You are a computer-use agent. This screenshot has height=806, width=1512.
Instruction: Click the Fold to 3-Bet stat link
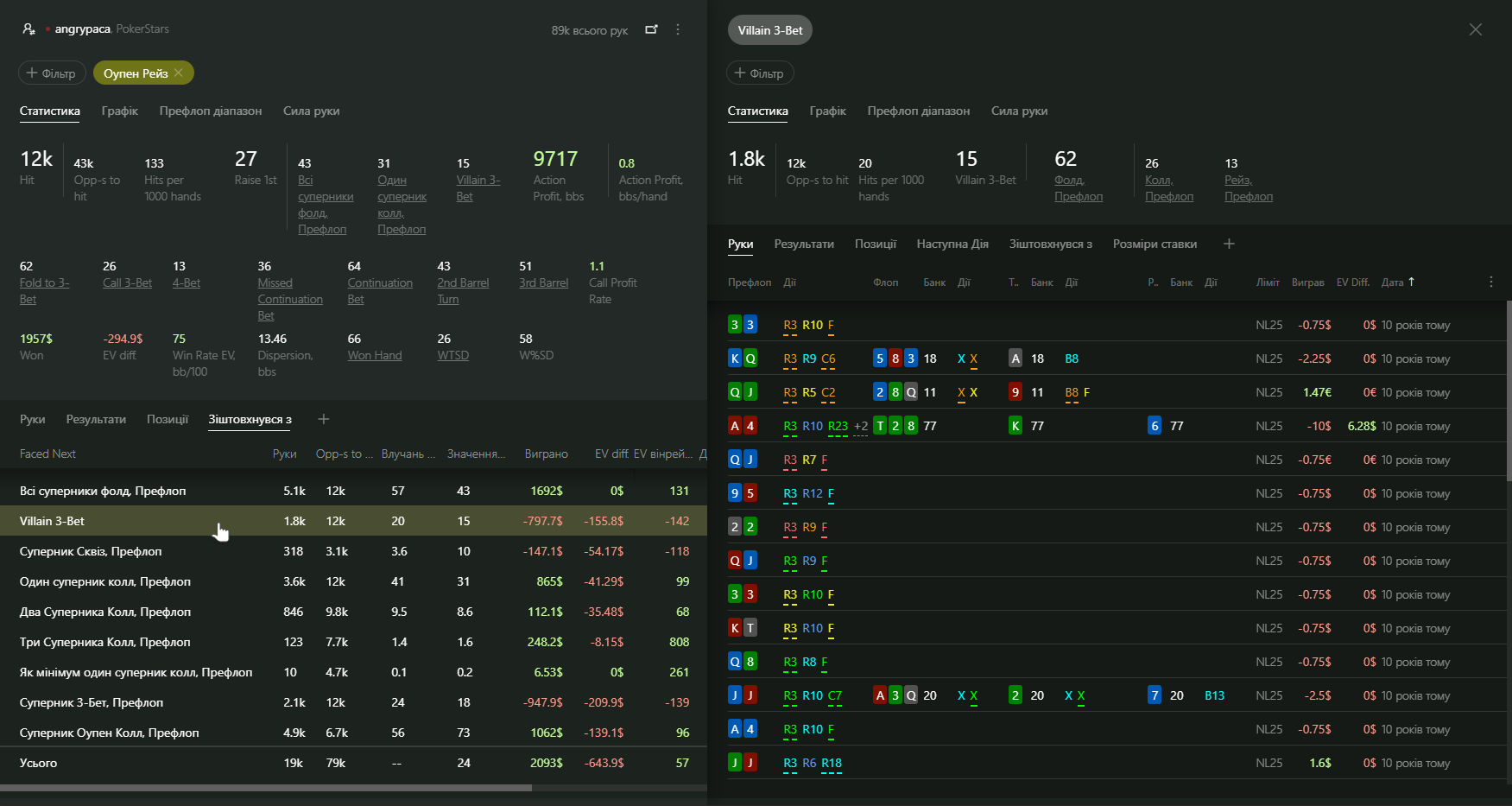point(45,291)
